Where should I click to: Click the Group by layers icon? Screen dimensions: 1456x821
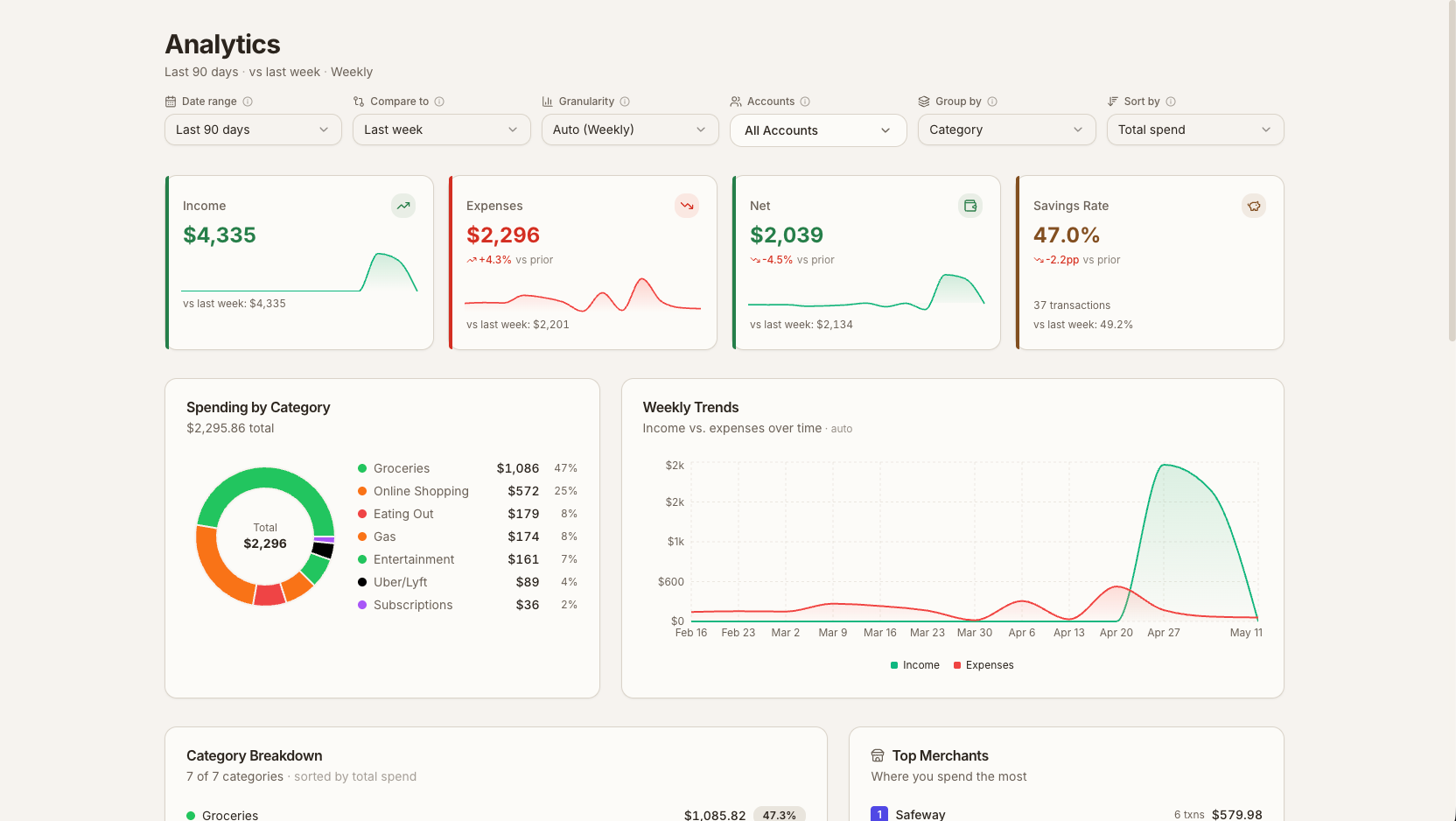924,102
